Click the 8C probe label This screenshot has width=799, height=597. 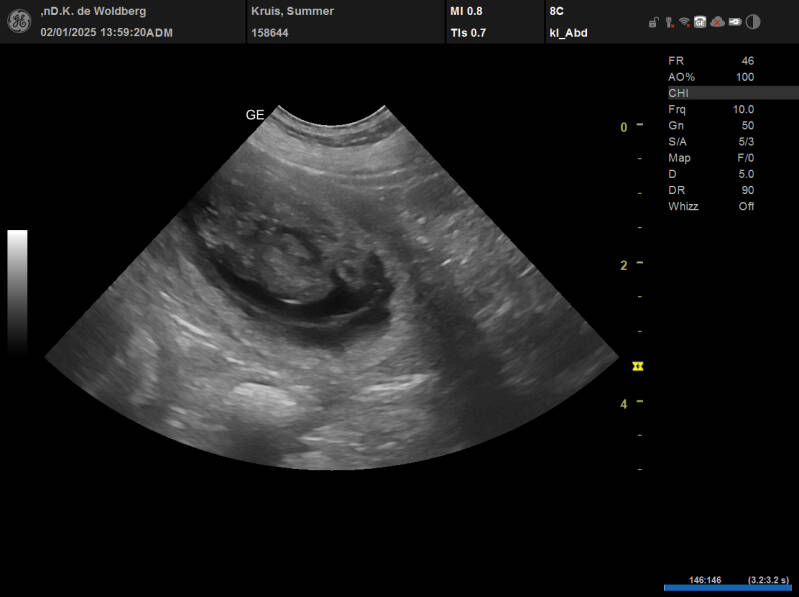(556, 11)
